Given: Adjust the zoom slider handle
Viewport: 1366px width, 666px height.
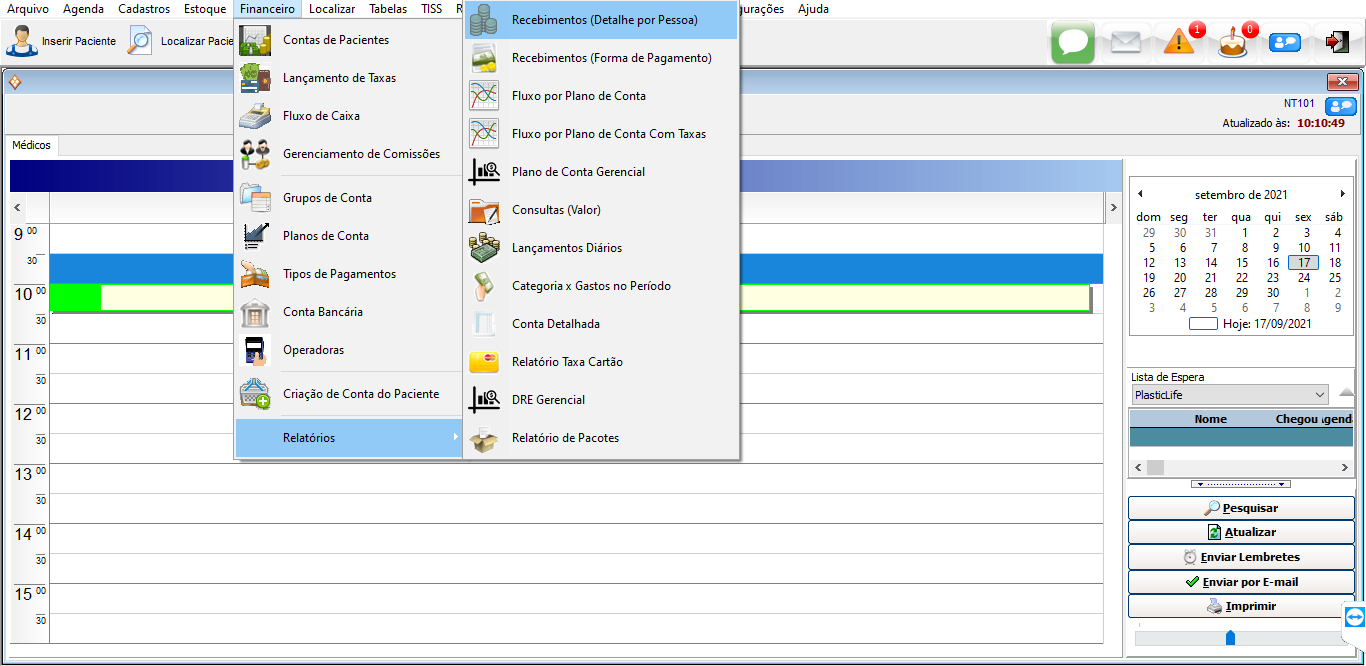Looking at the screenshot, I should 1230,638.
